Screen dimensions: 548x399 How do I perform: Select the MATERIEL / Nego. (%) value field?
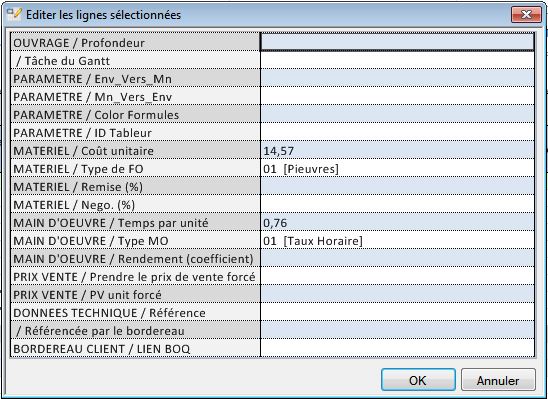[x=397, y=204]
